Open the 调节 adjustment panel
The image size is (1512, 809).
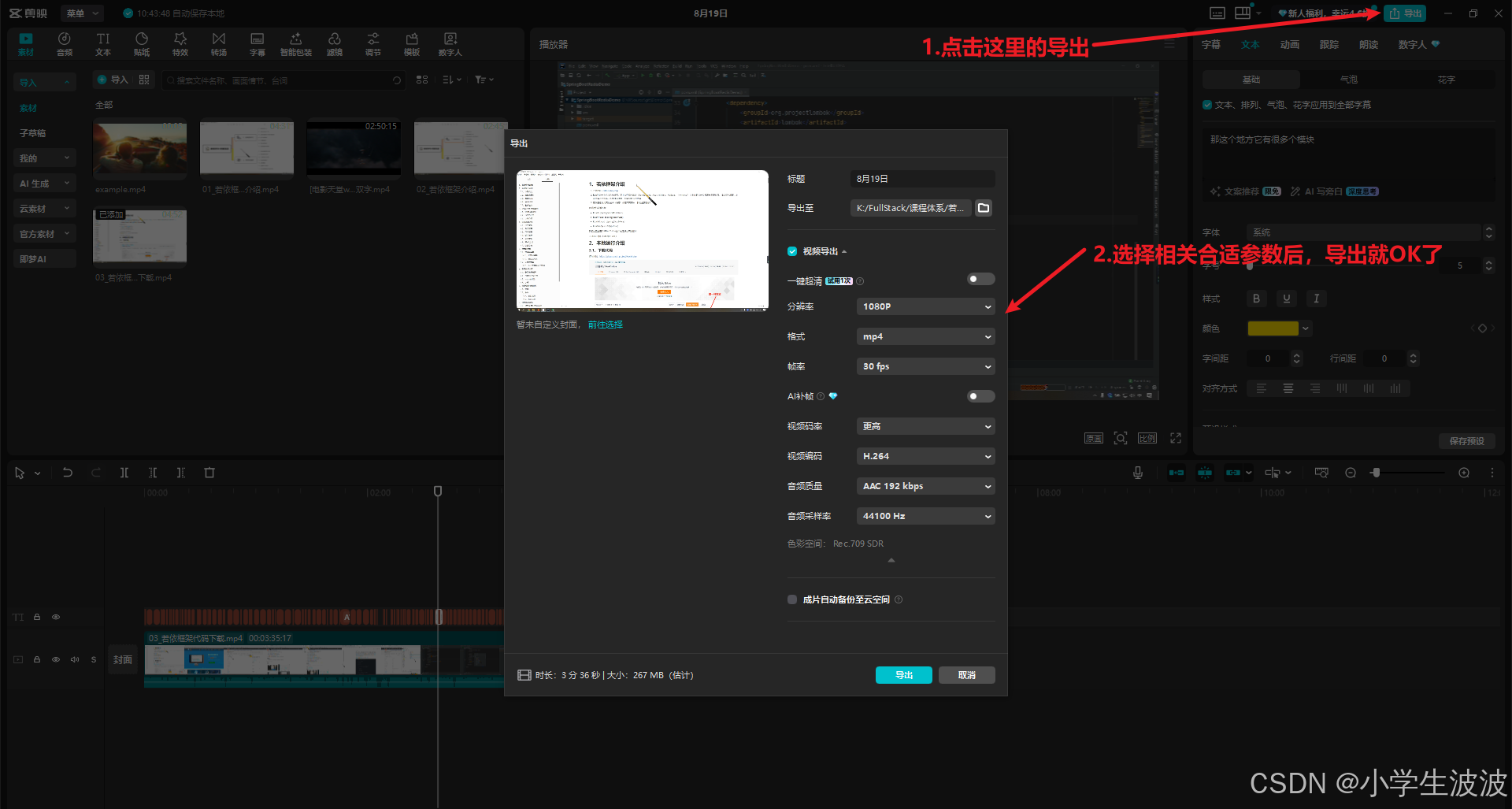click(x=373, y=44)
